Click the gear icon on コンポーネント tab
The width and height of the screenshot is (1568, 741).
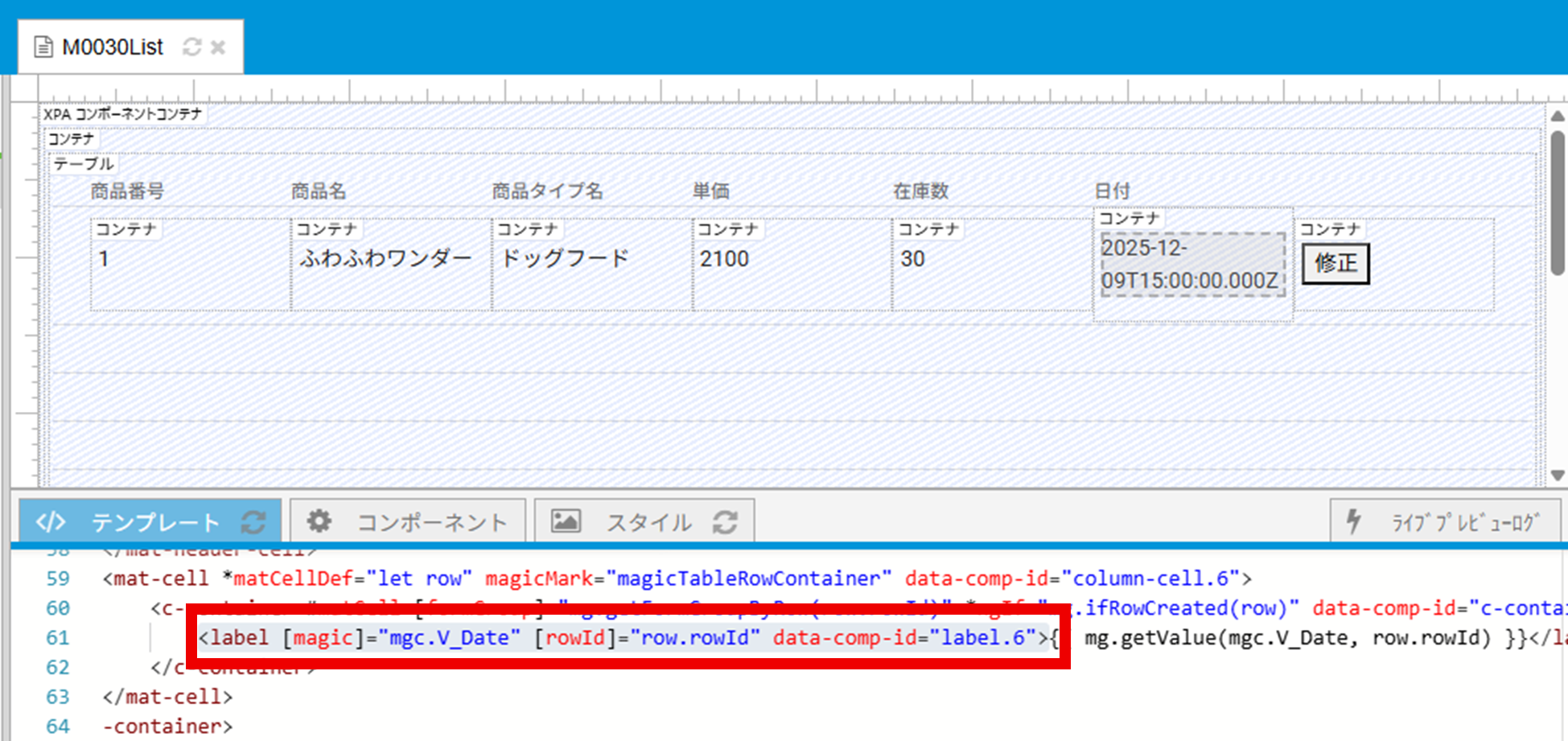(x=319, y=521)
